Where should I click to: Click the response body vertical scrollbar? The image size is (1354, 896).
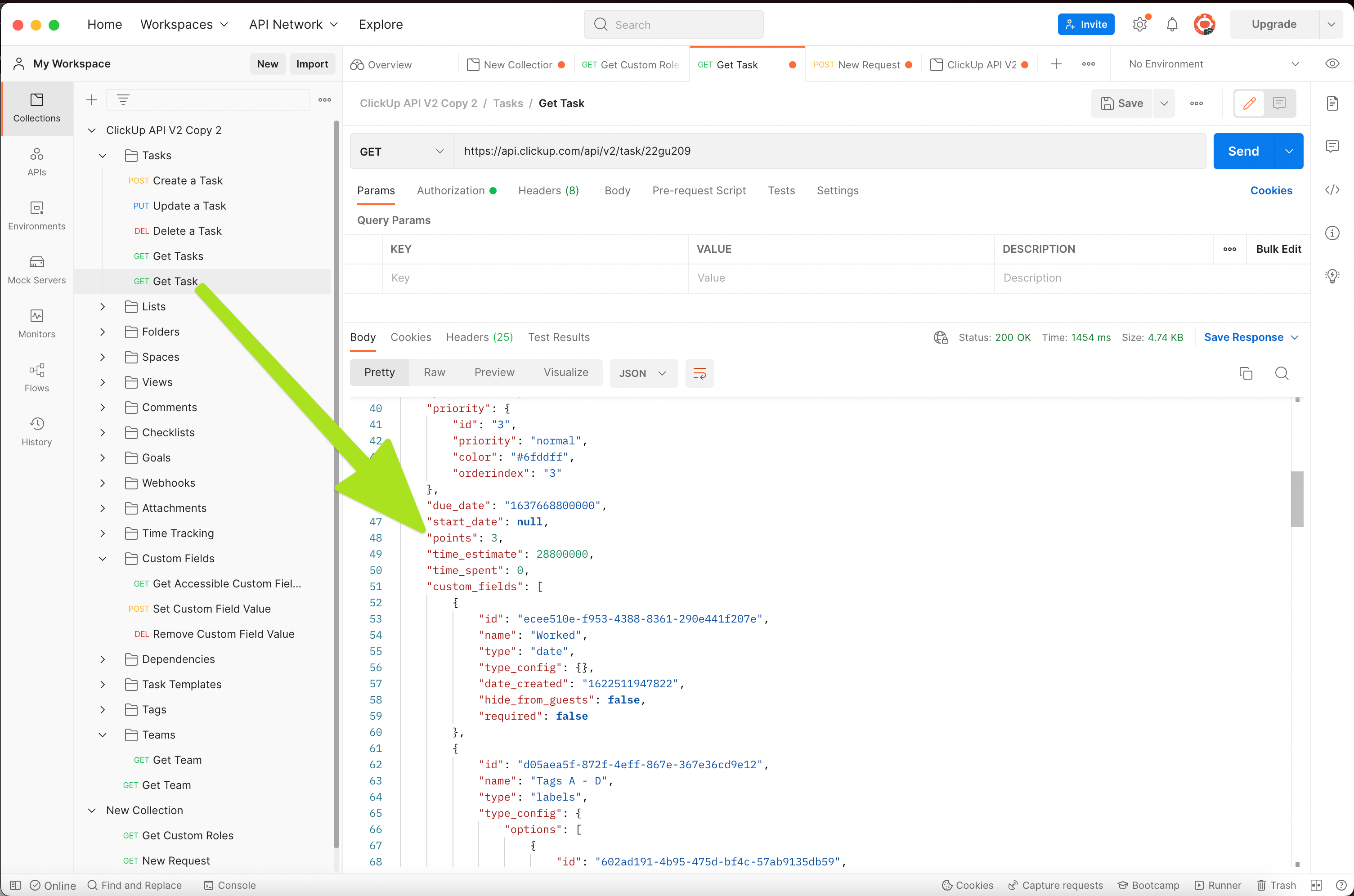(1297, 499)
